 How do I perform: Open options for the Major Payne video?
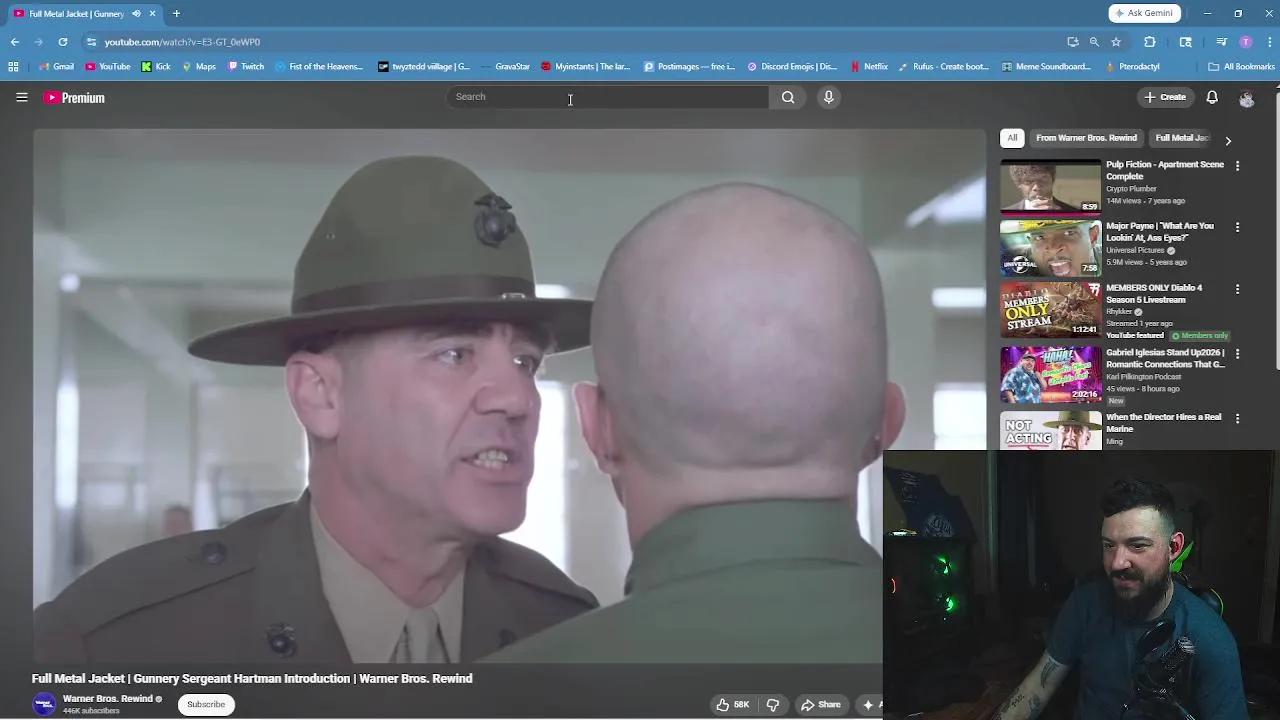coord(1237,227)
